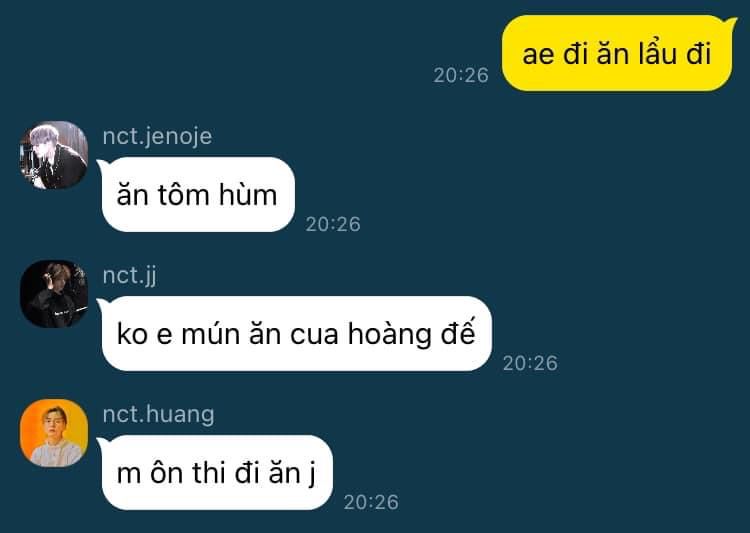Tap the nct.jj username label
This screenshot has height=533, width=750.
(130, 276)
